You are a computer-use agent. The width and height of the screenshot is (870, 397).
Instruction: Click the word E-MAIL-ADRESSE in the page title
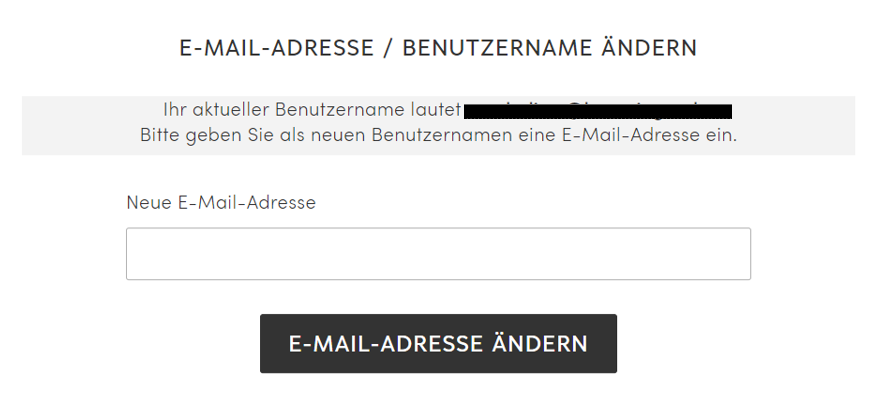276,48
